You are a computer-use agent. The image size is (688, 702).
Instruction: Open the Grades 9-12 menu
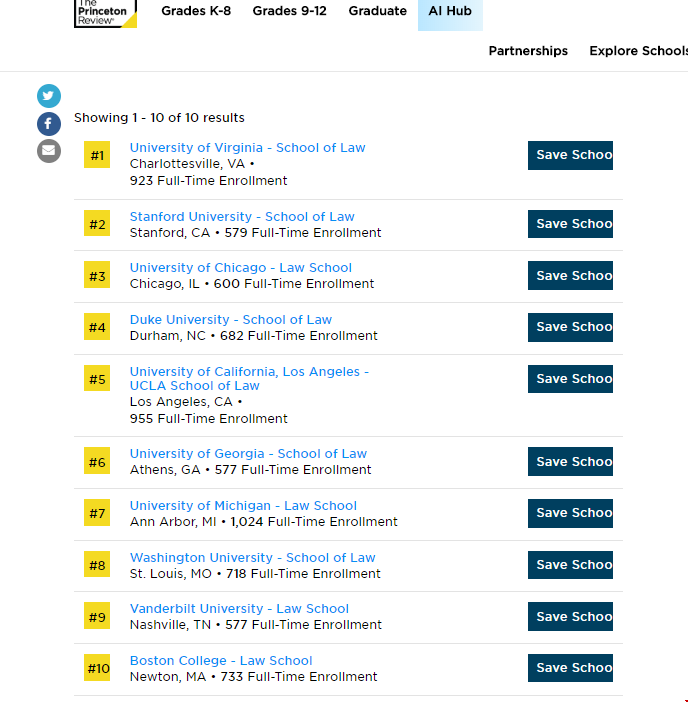pos(289,11)
